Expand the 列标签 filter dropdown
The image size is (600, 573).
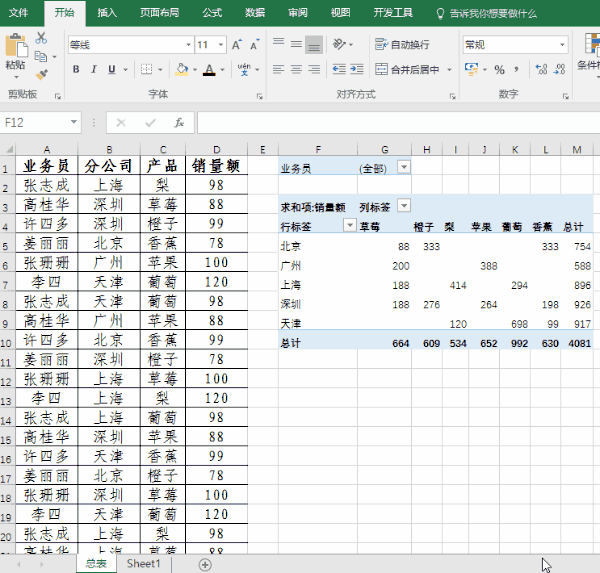click(404, 206)
